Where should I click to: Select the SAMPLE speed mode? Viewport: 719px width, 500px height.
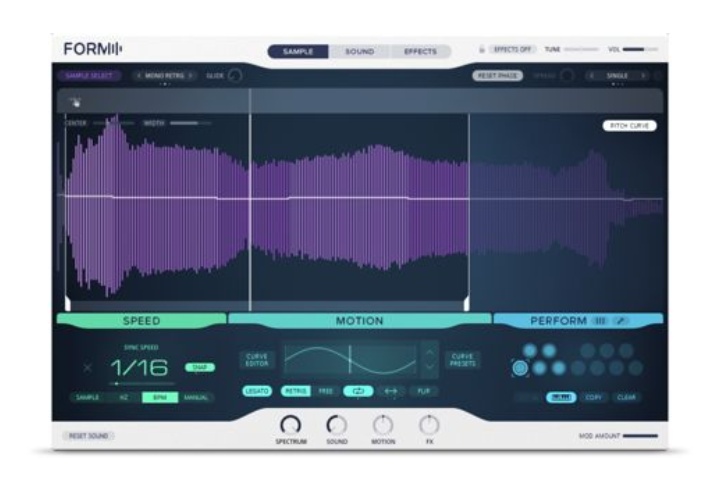(88, 397)
